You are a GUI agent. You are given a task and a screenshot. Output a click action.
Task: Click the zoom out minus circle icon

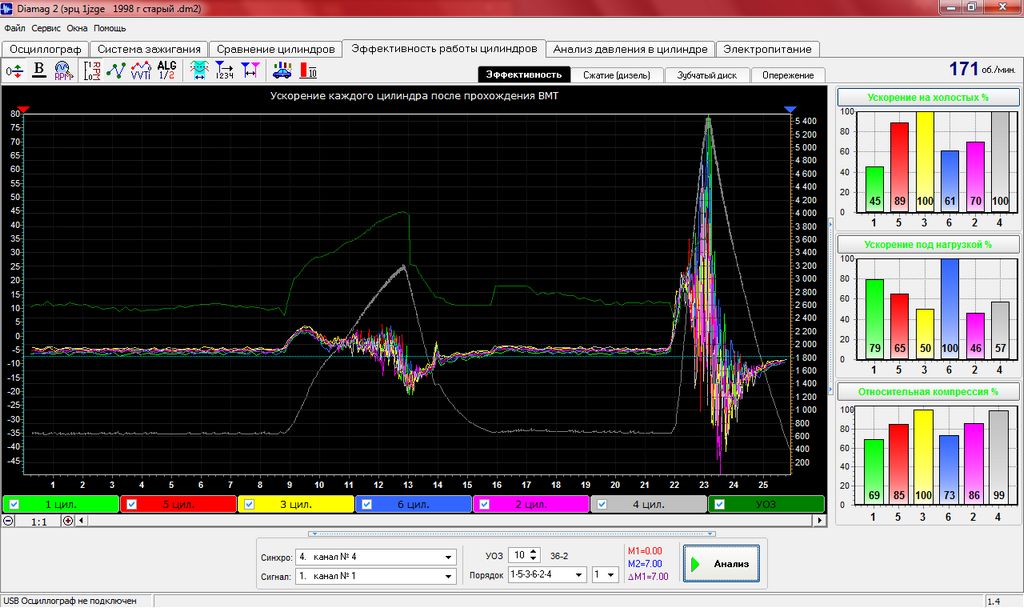(8, 521)
